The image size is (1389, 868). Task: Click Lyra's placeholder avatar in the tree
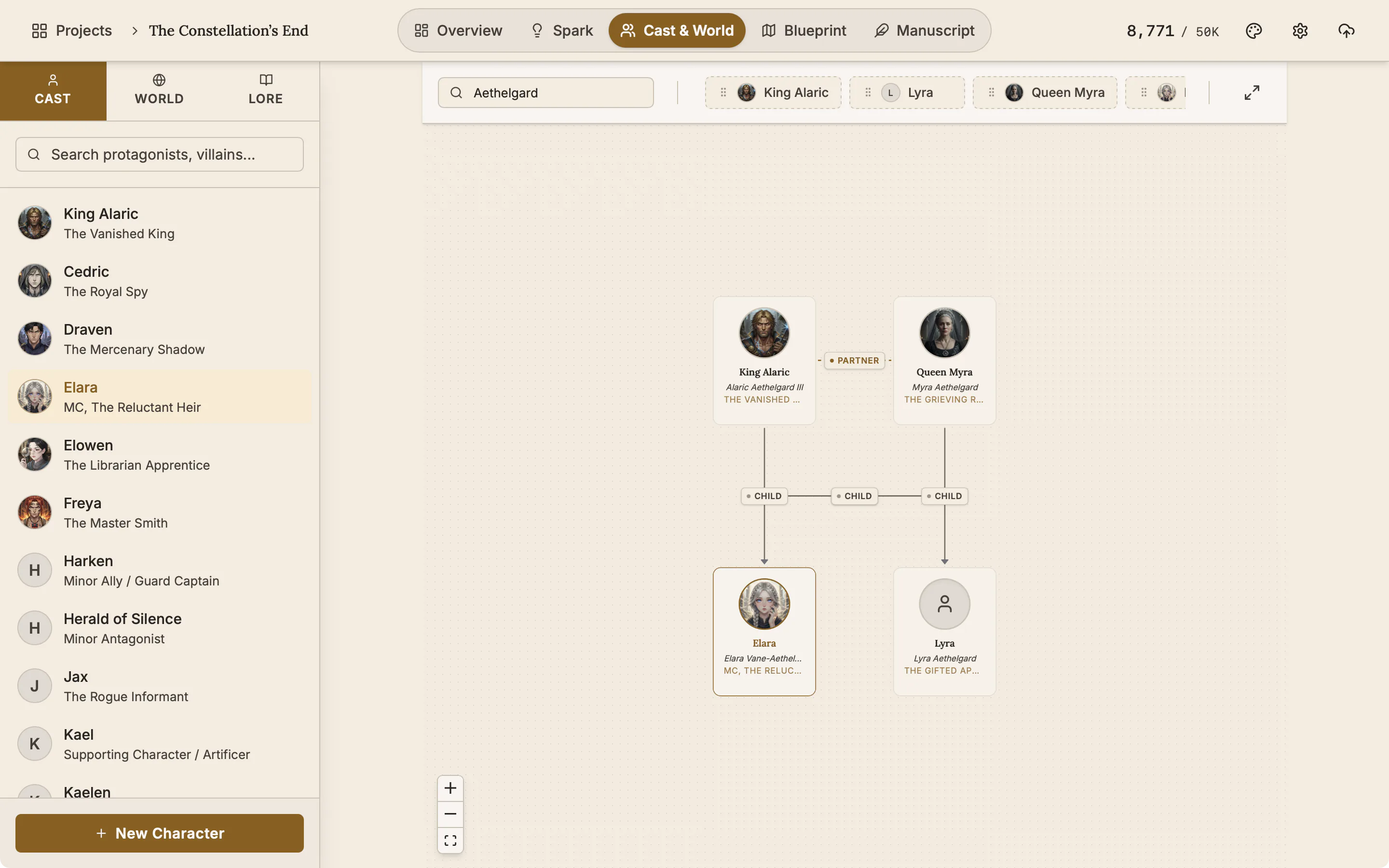pyautogui.click(x=944, y=604)
